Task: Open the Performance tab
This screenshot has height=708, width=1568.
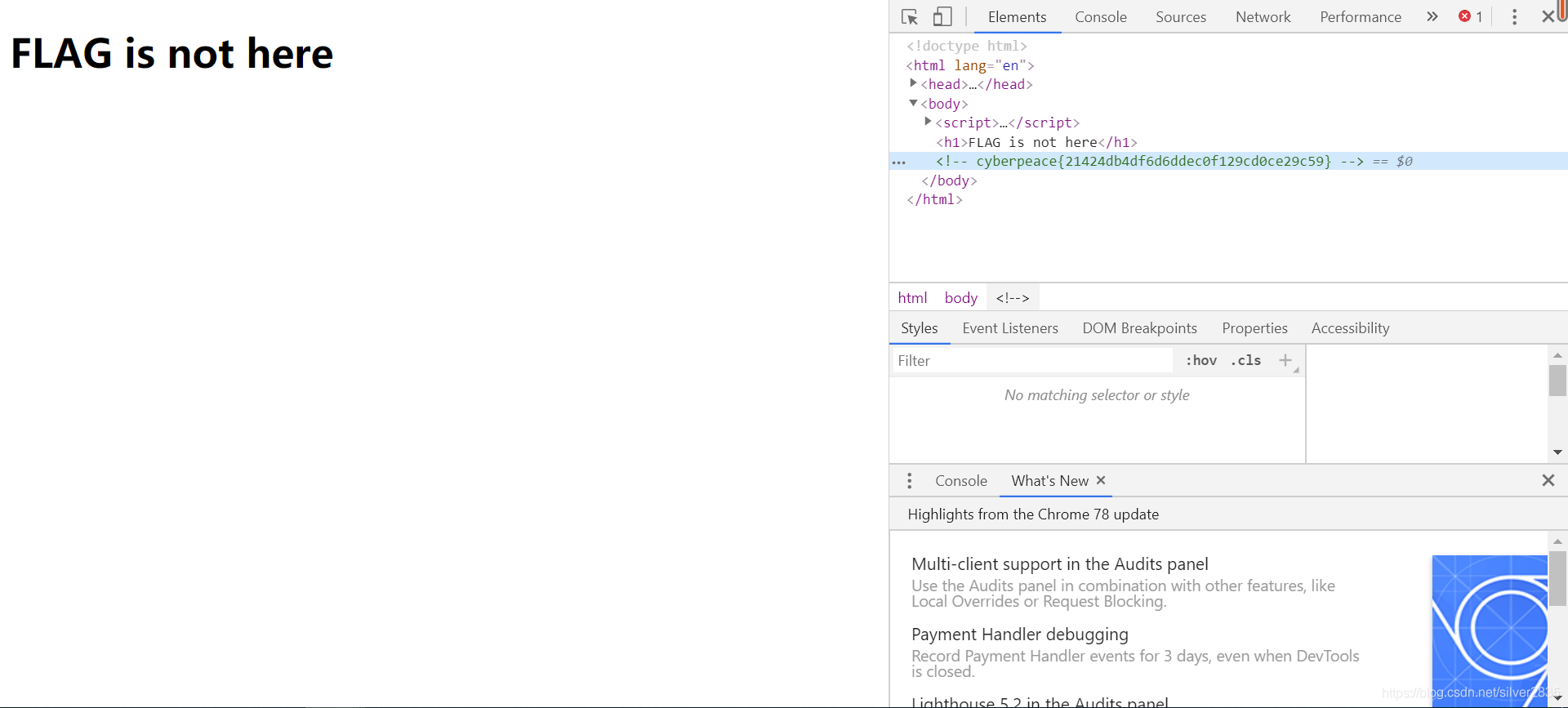Action: click(x=1360, y=16)
